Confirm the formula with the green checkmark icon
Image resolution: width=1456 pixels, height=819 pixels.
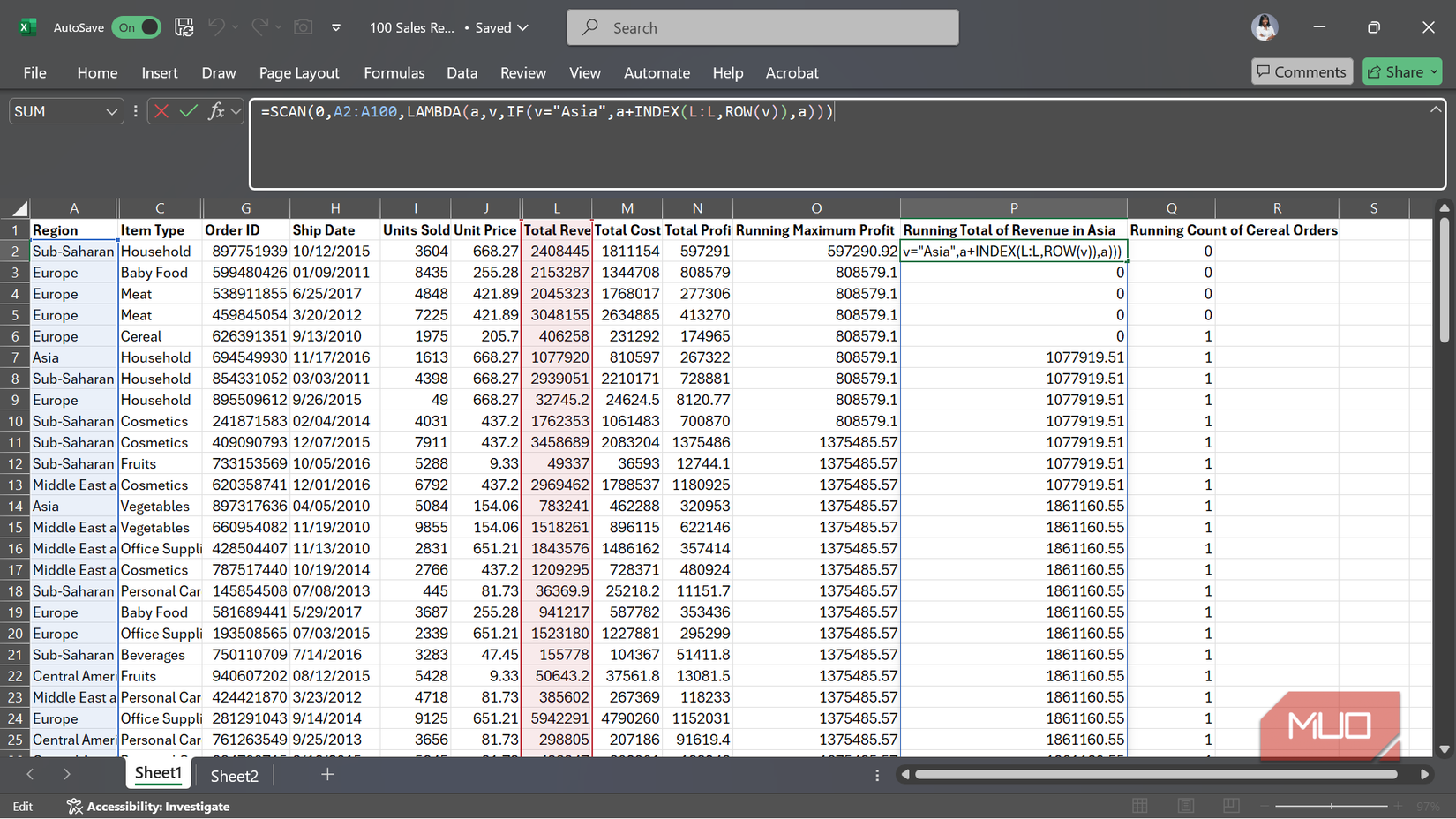tap(188, 111)
